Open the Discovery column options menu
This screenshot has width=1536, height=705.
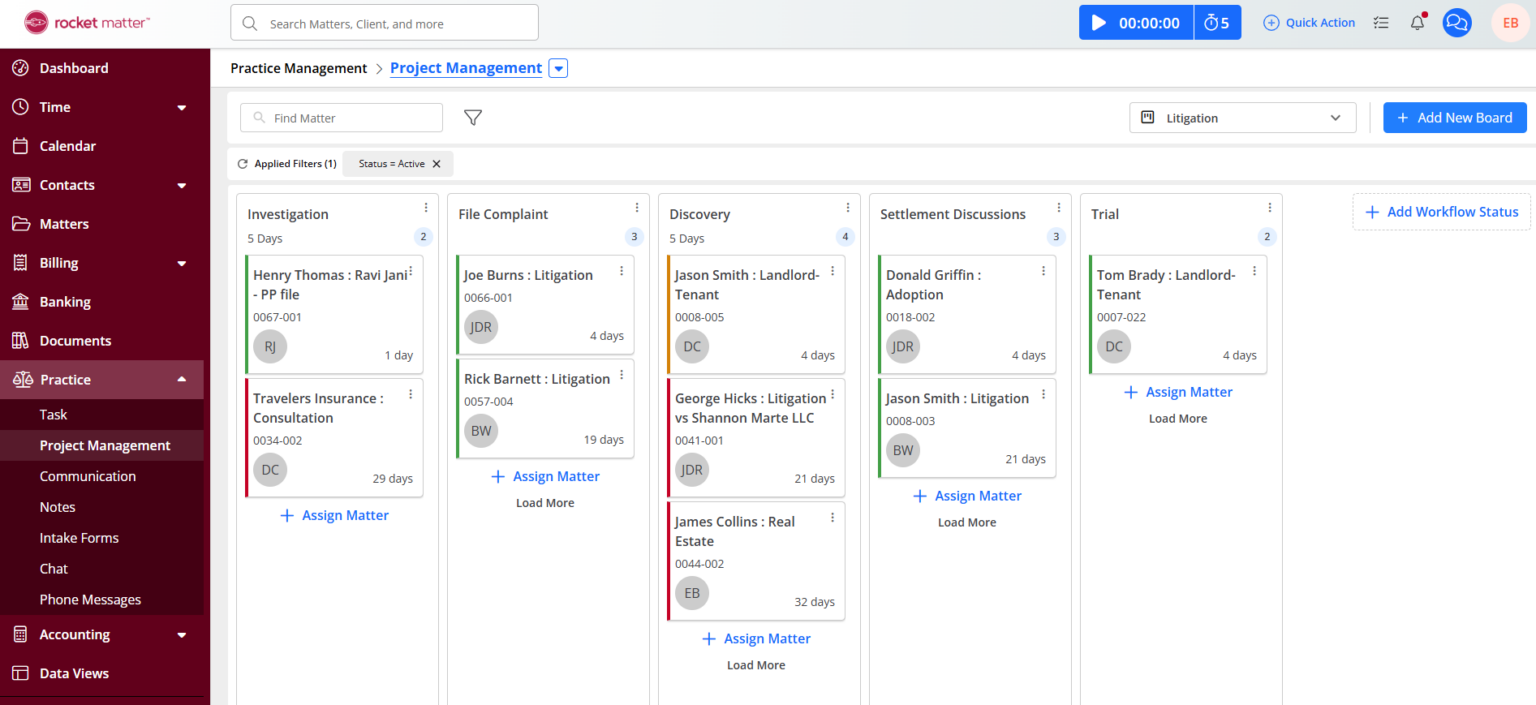pos(848,206)
